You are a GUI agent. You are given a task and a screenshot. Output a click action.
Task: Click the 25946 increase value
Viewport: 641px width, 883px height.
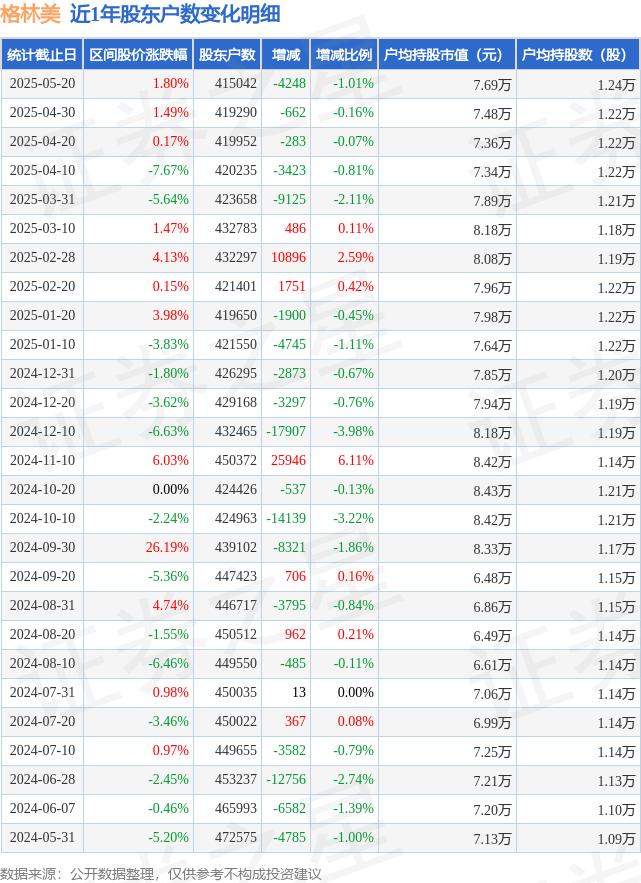(x=288, y=460)
